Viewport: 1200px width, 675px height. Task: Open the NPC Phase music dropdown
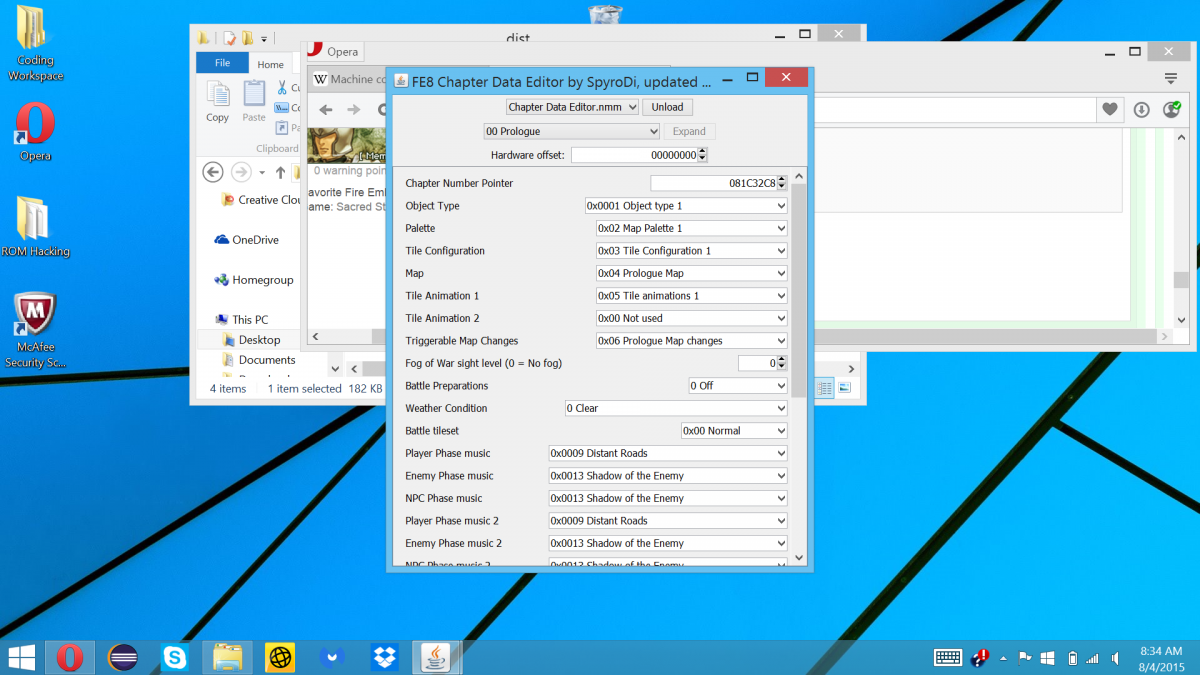point(668,498)
